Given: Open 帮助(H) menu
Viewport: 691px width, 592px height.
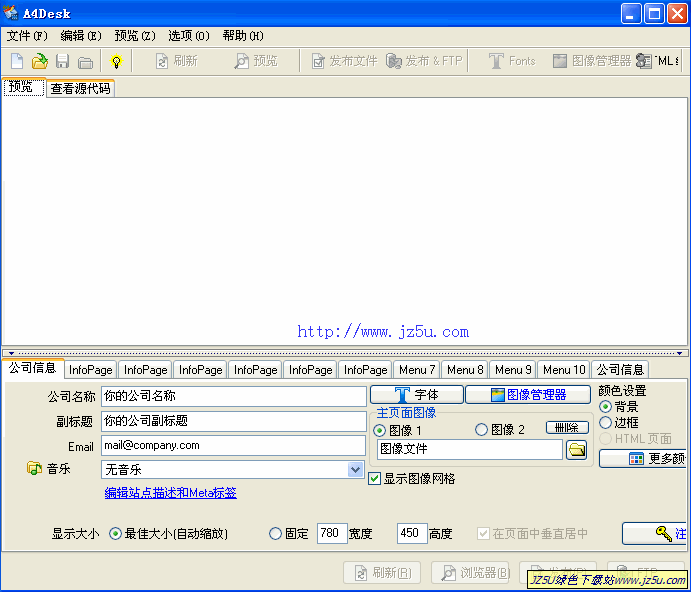Looking at the screenshot, I should pos(243,36).
